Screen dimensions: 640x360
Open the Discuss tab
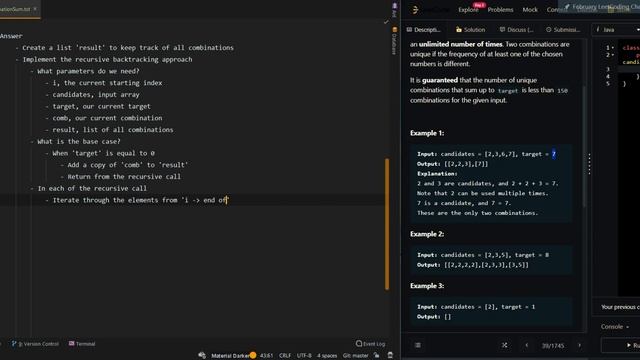pyautogui.click(x=516, y=29)
